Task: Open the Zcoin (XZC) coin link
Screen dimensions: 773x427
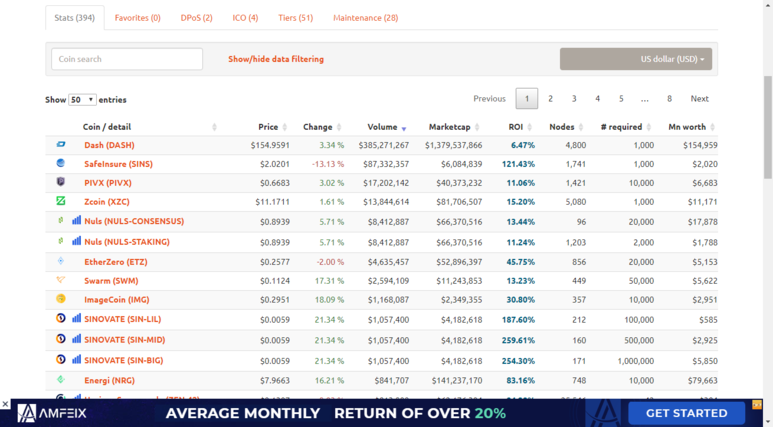Action: click(x=106, y=202)
